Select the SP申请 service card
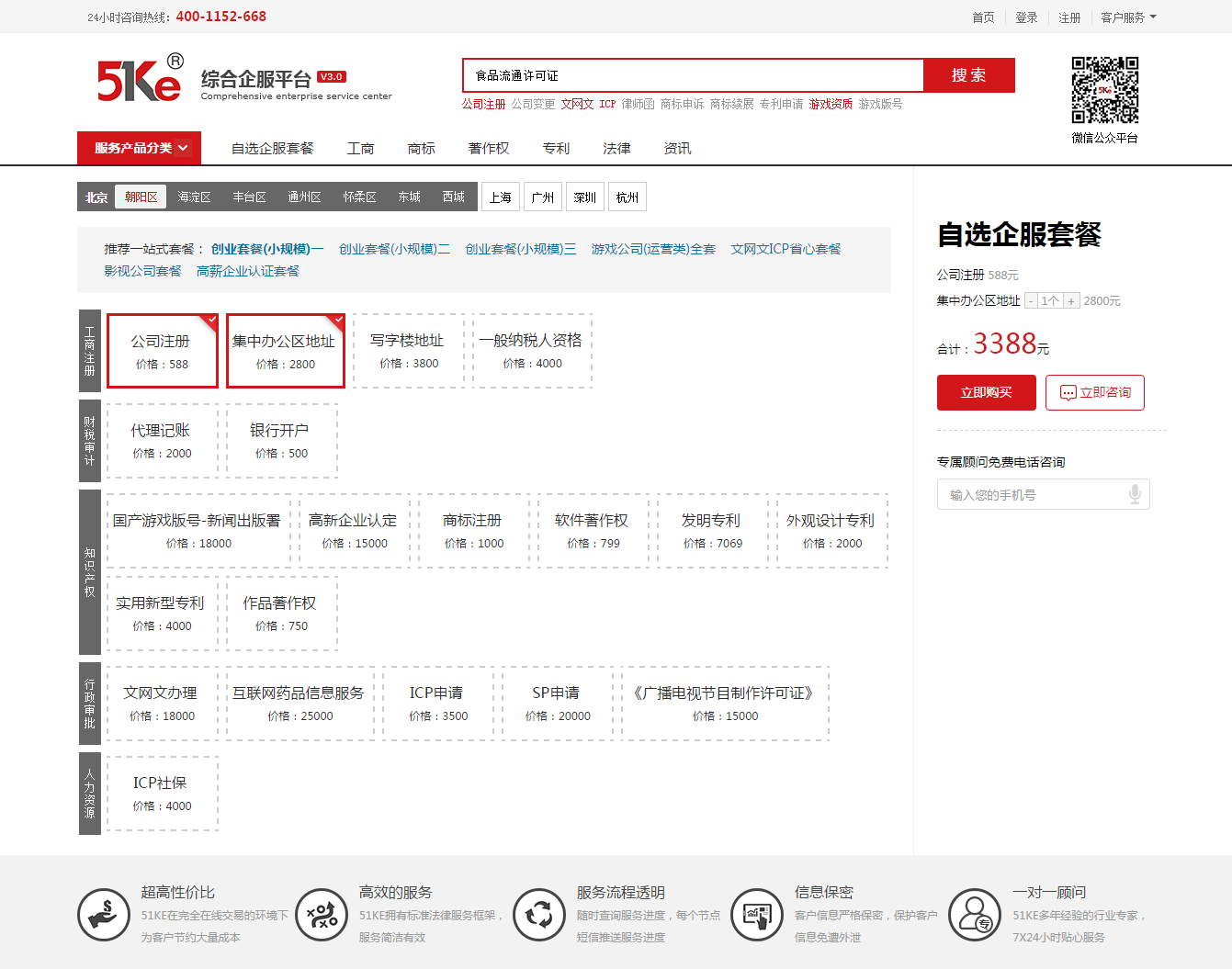Screen dimensions: 1232x969 pyautogui.click(x=558, y=704)
